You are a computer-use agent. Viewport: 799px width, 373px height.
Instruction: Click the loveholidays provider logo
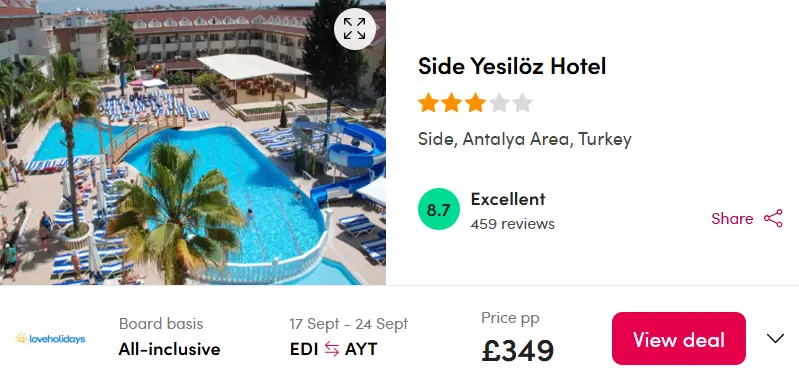coord(50,338)
